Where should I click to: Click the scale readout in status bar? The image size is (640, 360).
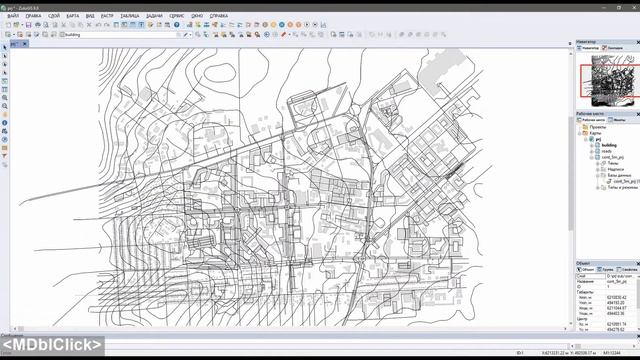click(x=611, y=353)
